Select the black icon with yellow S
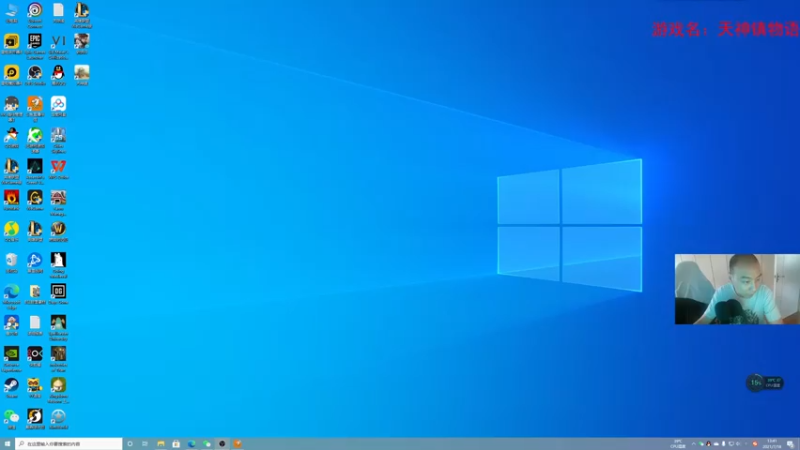The image size is (800, 450). (x=35, y=418)
